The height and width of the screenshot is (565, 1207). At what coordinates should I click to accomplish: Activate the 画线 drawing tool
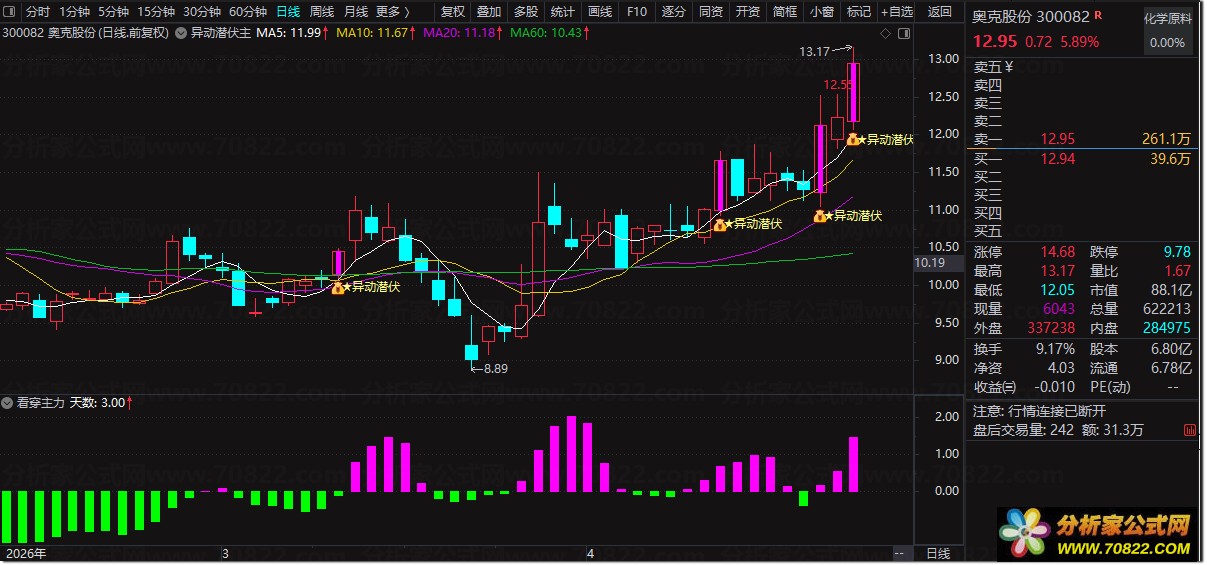point(600,12)
